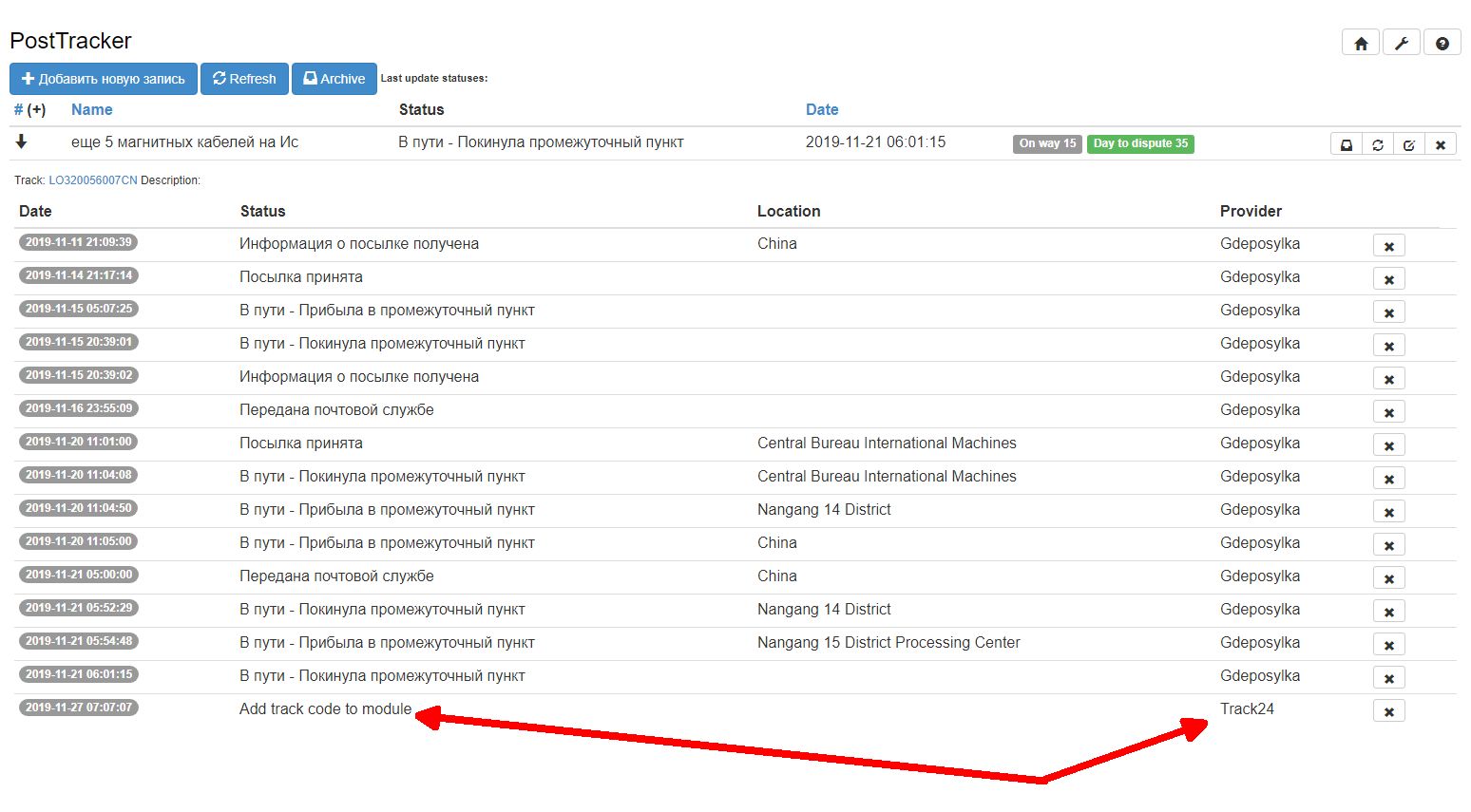
Task: Delete the 2019-11-14 21:17:14 status record
Action: (1388, 279)
